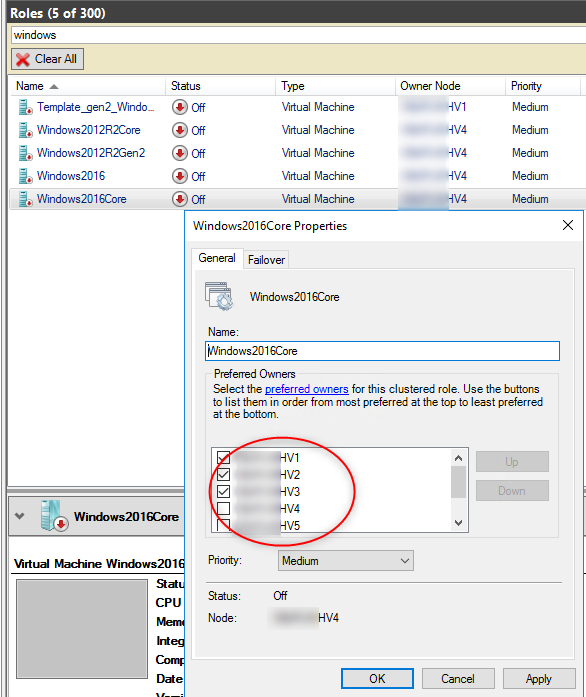The image size is (586, 697).
Task: Open the Priority dropdown set to Medium
Action: tap(345, 561)
